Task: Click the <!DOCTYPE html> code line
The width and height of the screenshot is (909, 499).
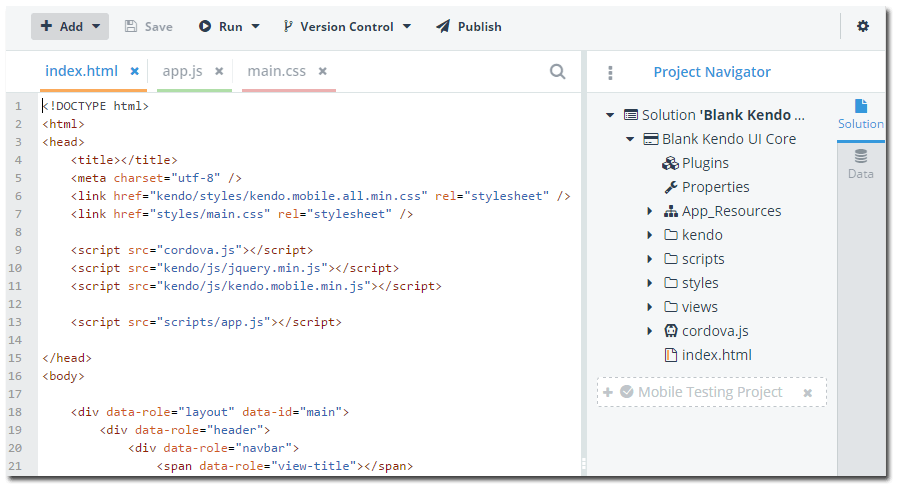Action: [x=96, y=106]
